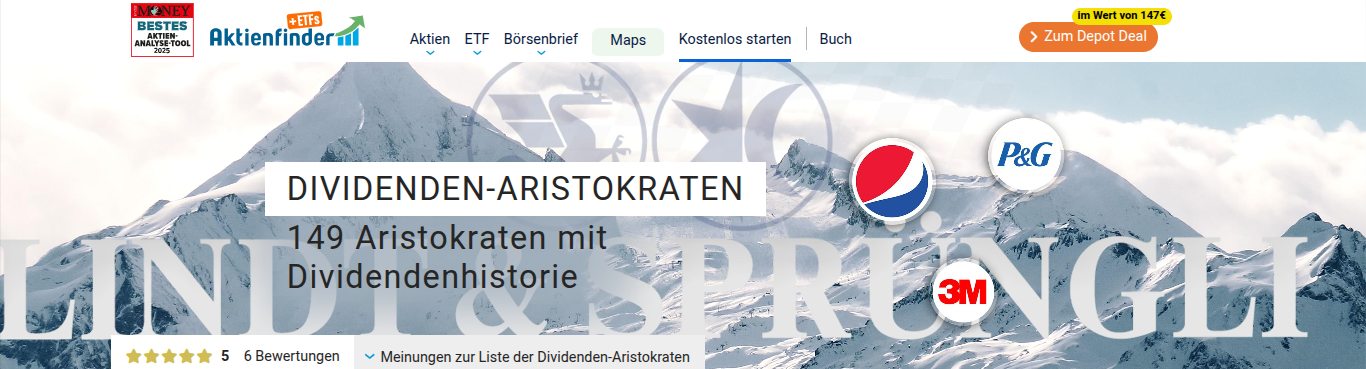The image size is (1366, 369).
Task: Expand the Börsenbrief menu
Action: pyautogui.click(x=541, y=40)
